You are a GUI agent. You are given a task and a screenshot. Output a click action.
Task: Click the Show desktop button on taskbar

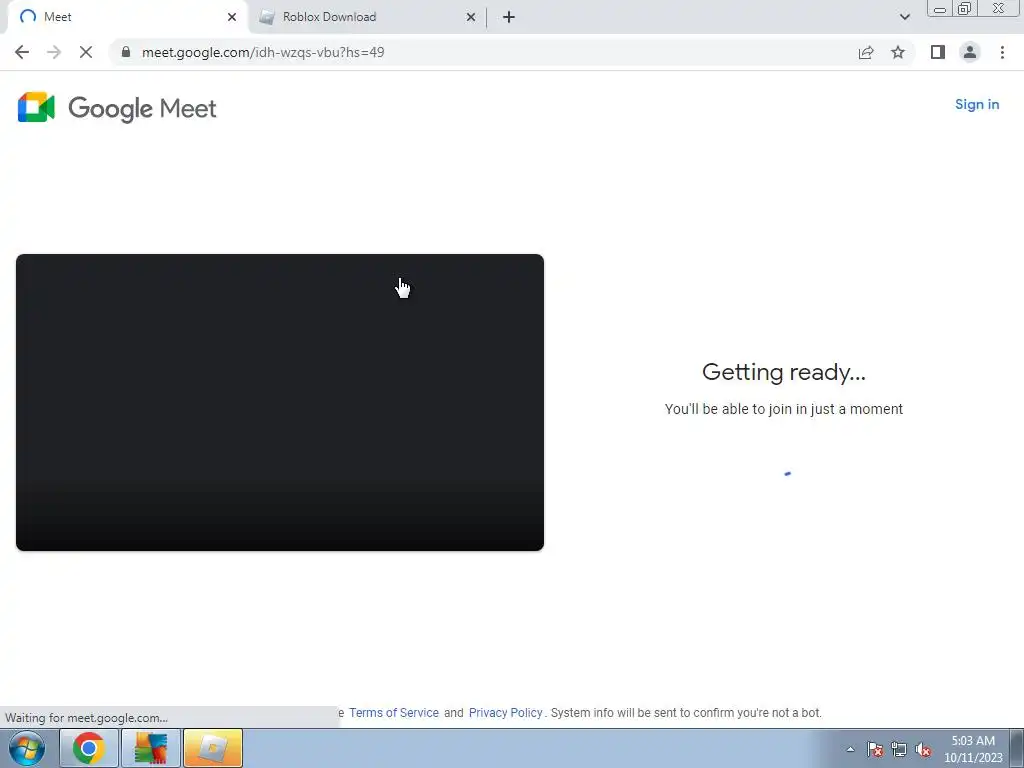(x=1017, y=748)
